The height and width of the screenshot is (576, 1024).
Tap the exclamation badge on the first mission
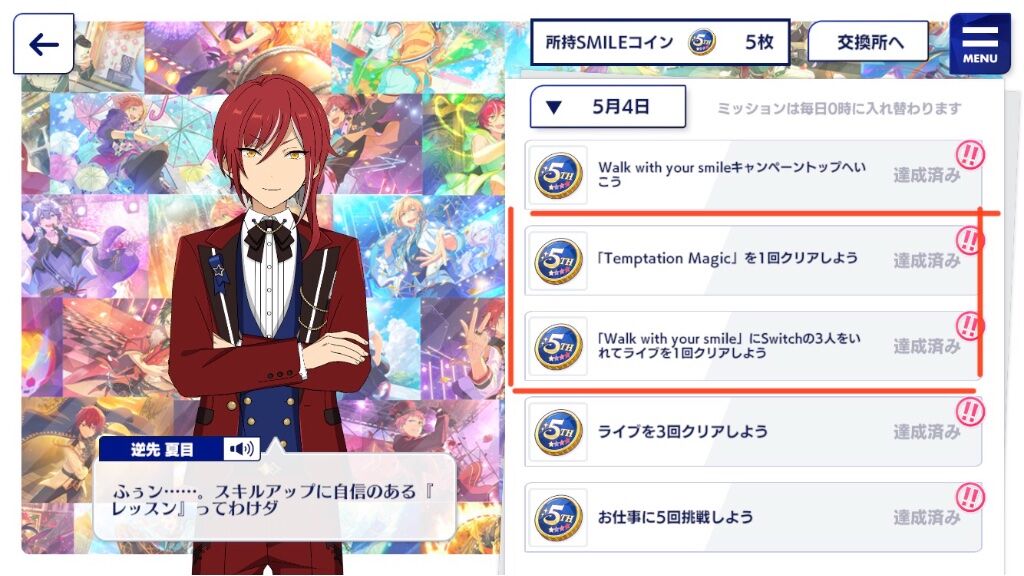pos(970,155)
